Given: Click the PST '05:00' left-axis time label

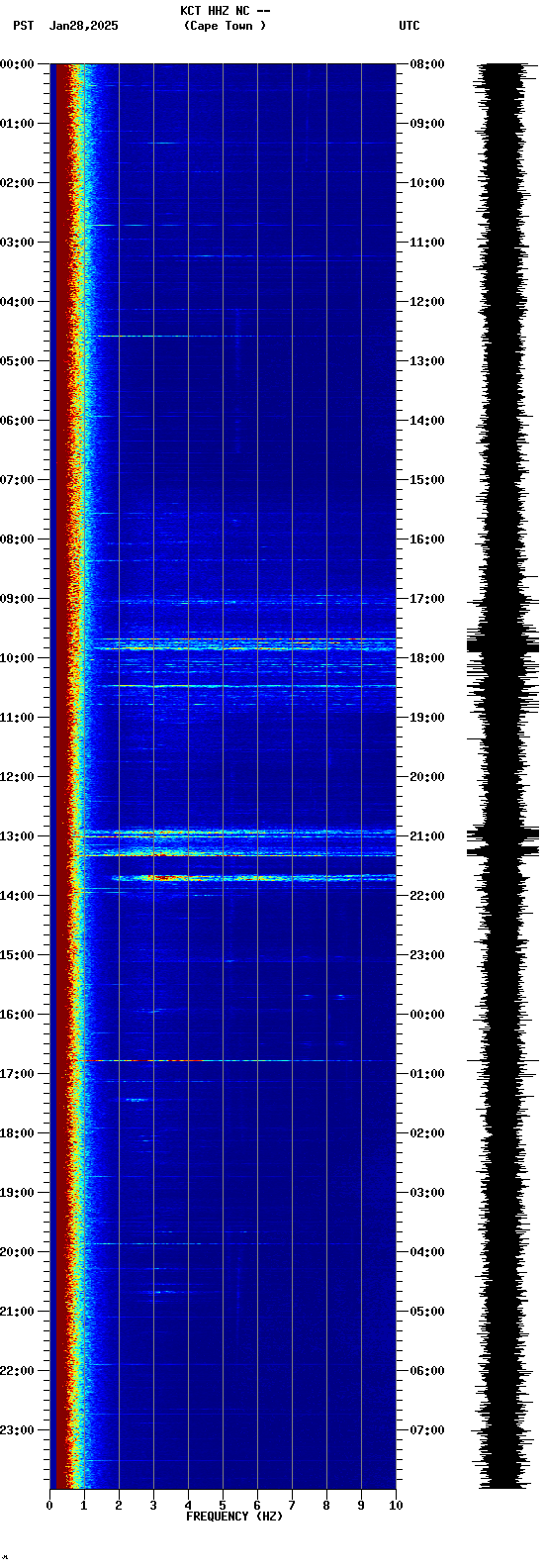Looking at the screenshot, I should pos(17,361).
